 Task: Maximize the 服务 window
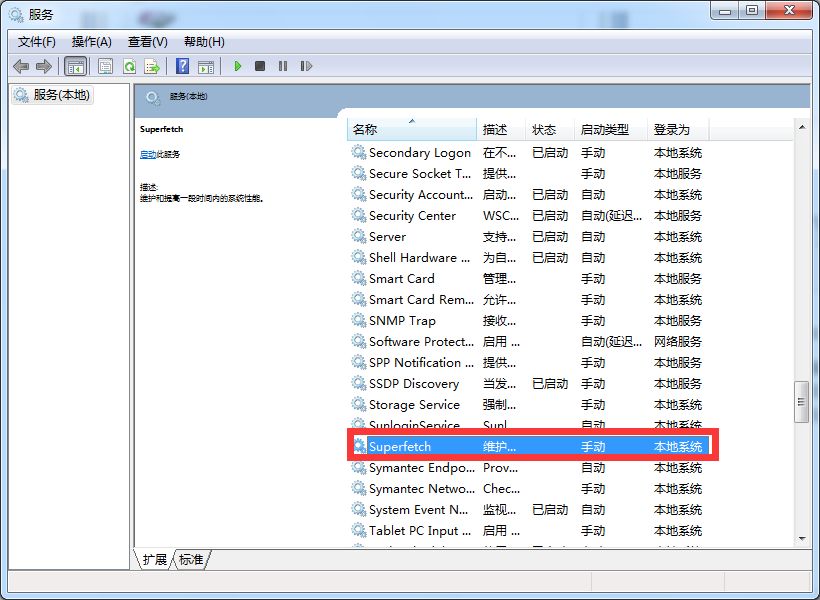coord(751,11)
